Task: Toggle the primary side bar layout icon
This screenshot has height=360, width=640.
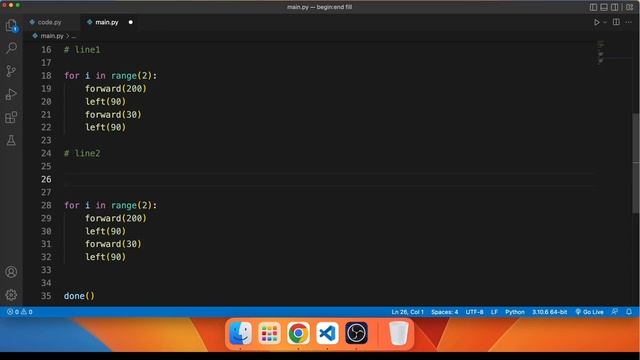Action: coord(593,7)
